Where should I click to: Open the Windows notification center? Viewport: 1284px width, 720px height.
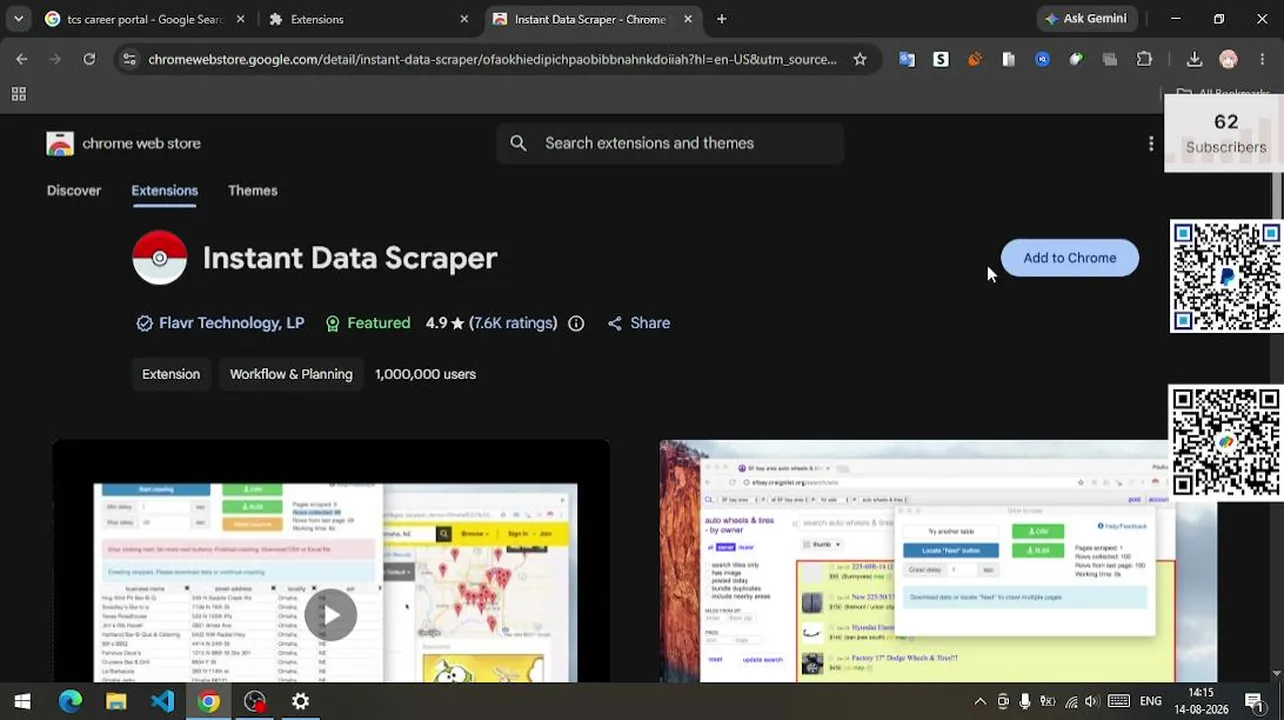1254,701
